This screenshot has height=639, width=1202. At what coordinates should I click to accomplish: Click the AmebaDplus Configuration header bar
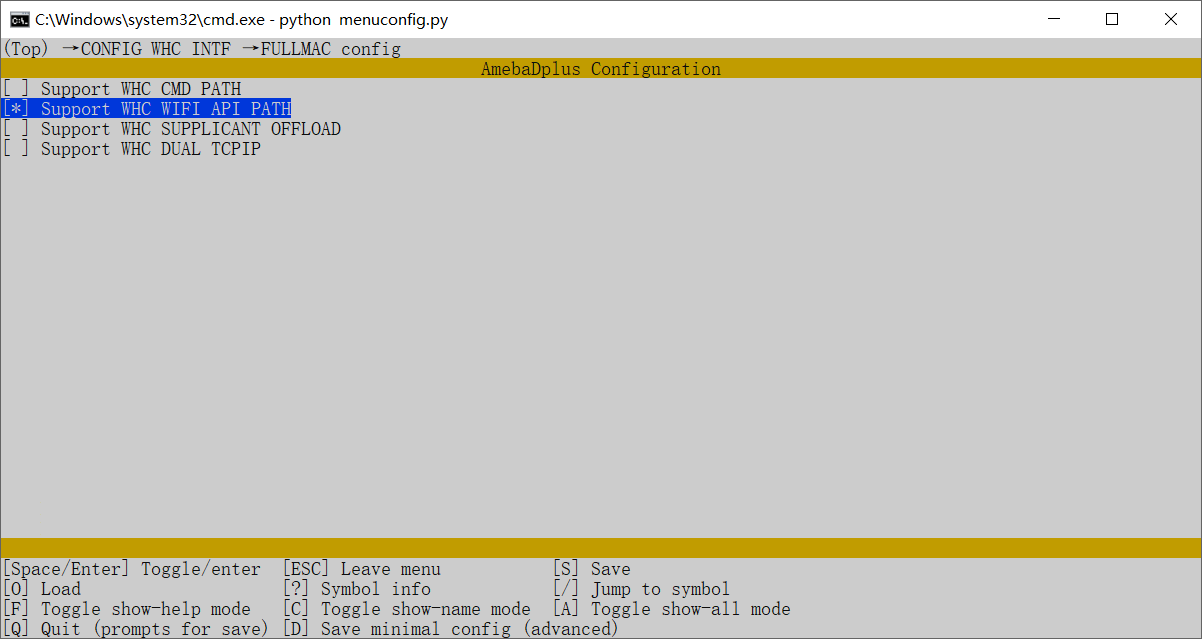(600, 69)
